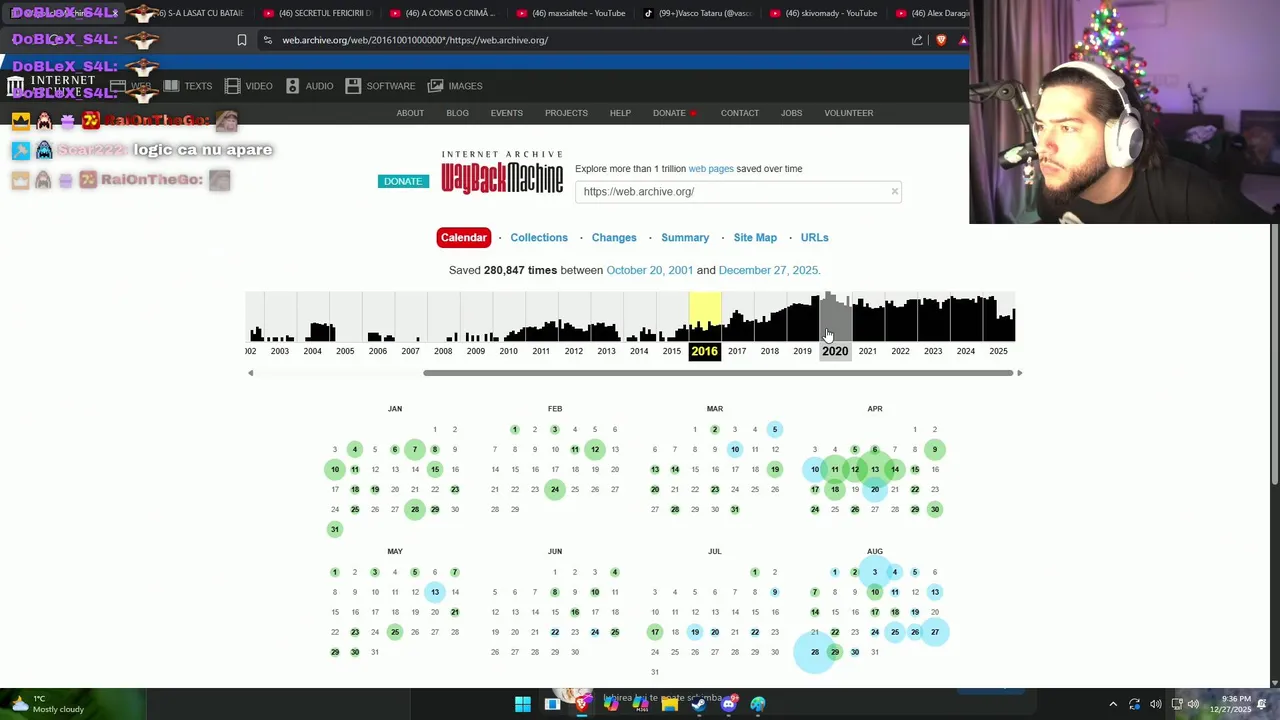Open the January 31 snapshot
Image resolution: width=1280 pixels, height=720 pixels.
335,529
